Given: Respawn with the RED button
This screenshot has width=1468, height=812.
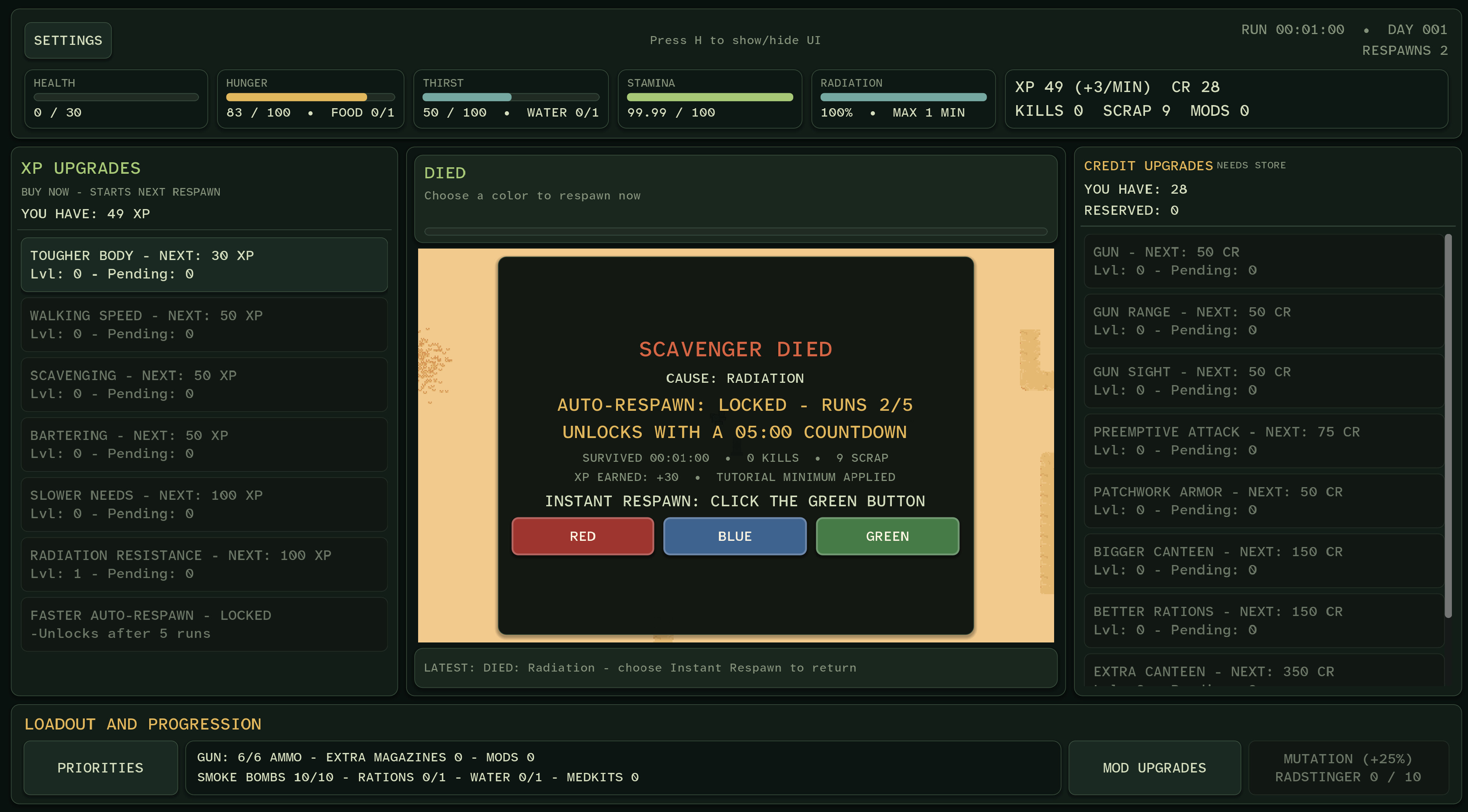Looking at the screenshot, I should (x=582, y=536).
